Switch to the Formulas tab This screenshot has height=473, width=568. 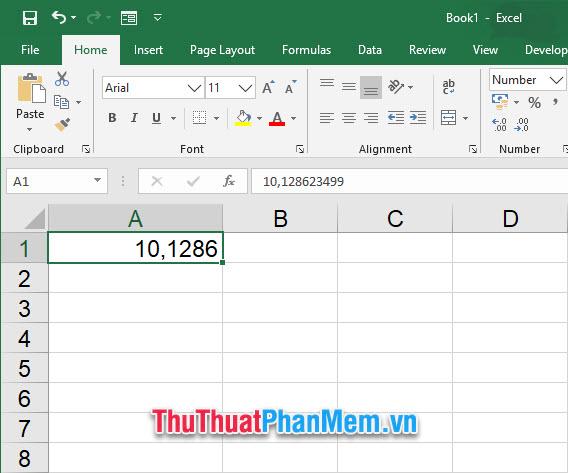(x=306, y=50)
